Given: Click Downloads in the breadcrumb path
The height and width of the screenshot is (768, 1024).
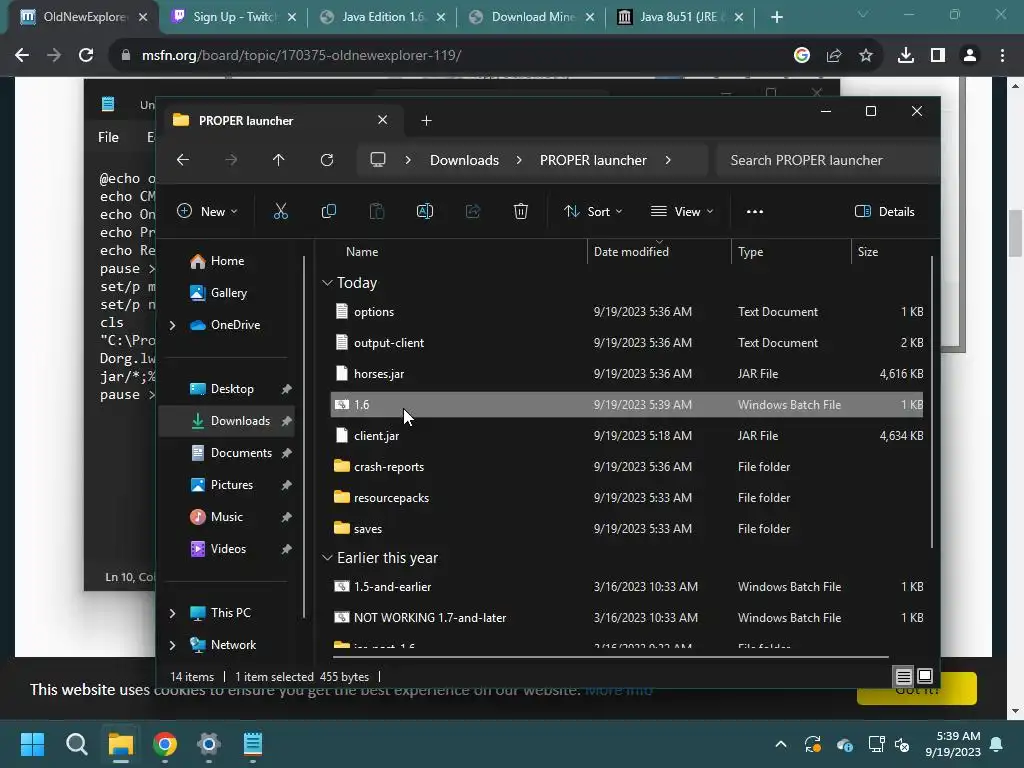Looking at the screenshot, I should [x=464, y=160].
